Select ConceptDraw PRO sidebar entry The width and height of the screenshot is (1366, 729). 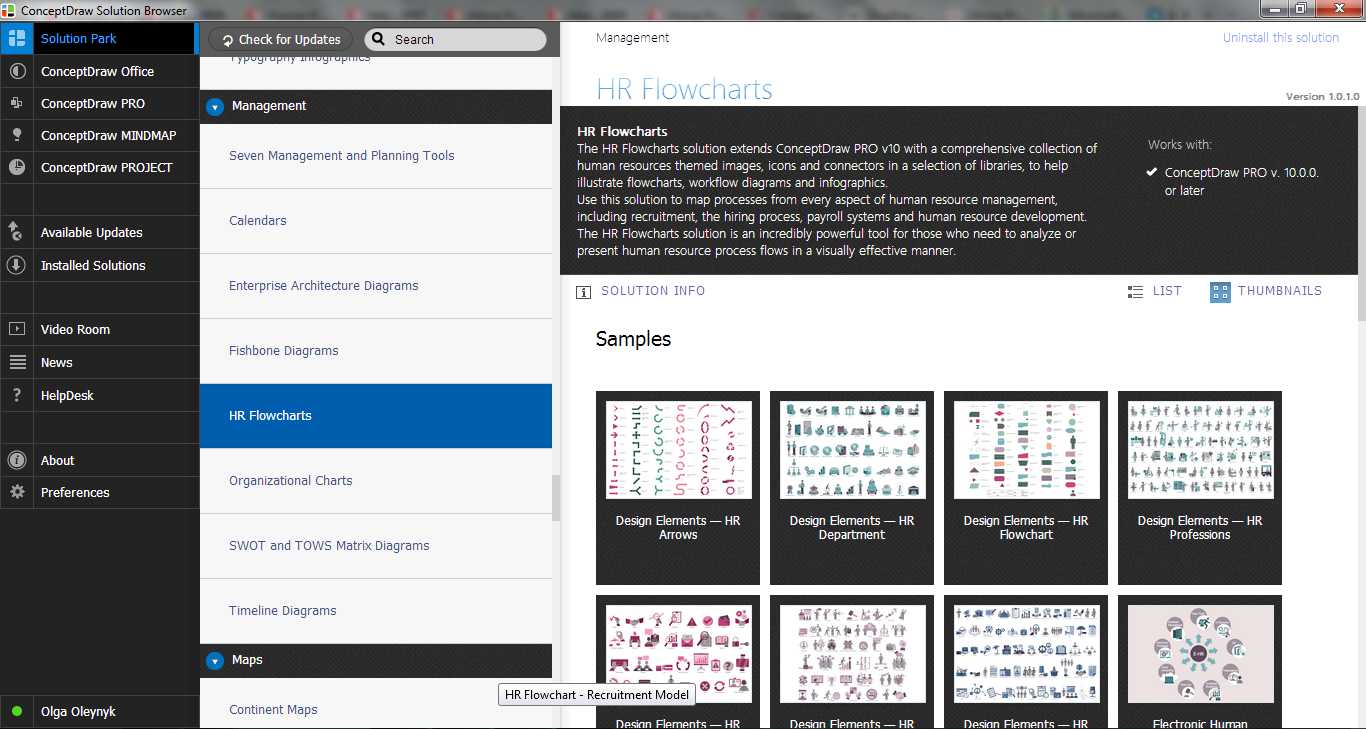coord(100,103)
